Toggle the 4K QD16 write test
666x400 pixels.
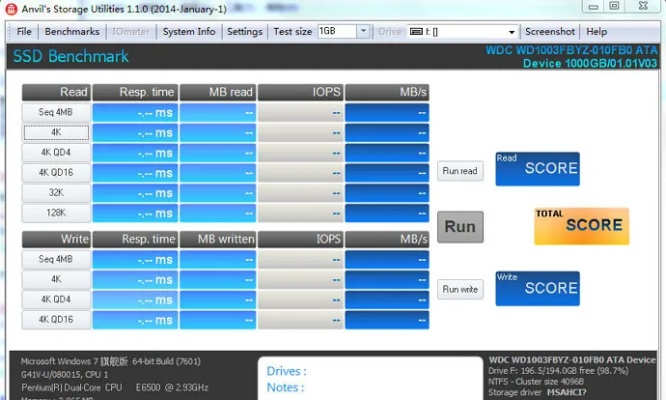pyautogui.click(x=56, y=319)
